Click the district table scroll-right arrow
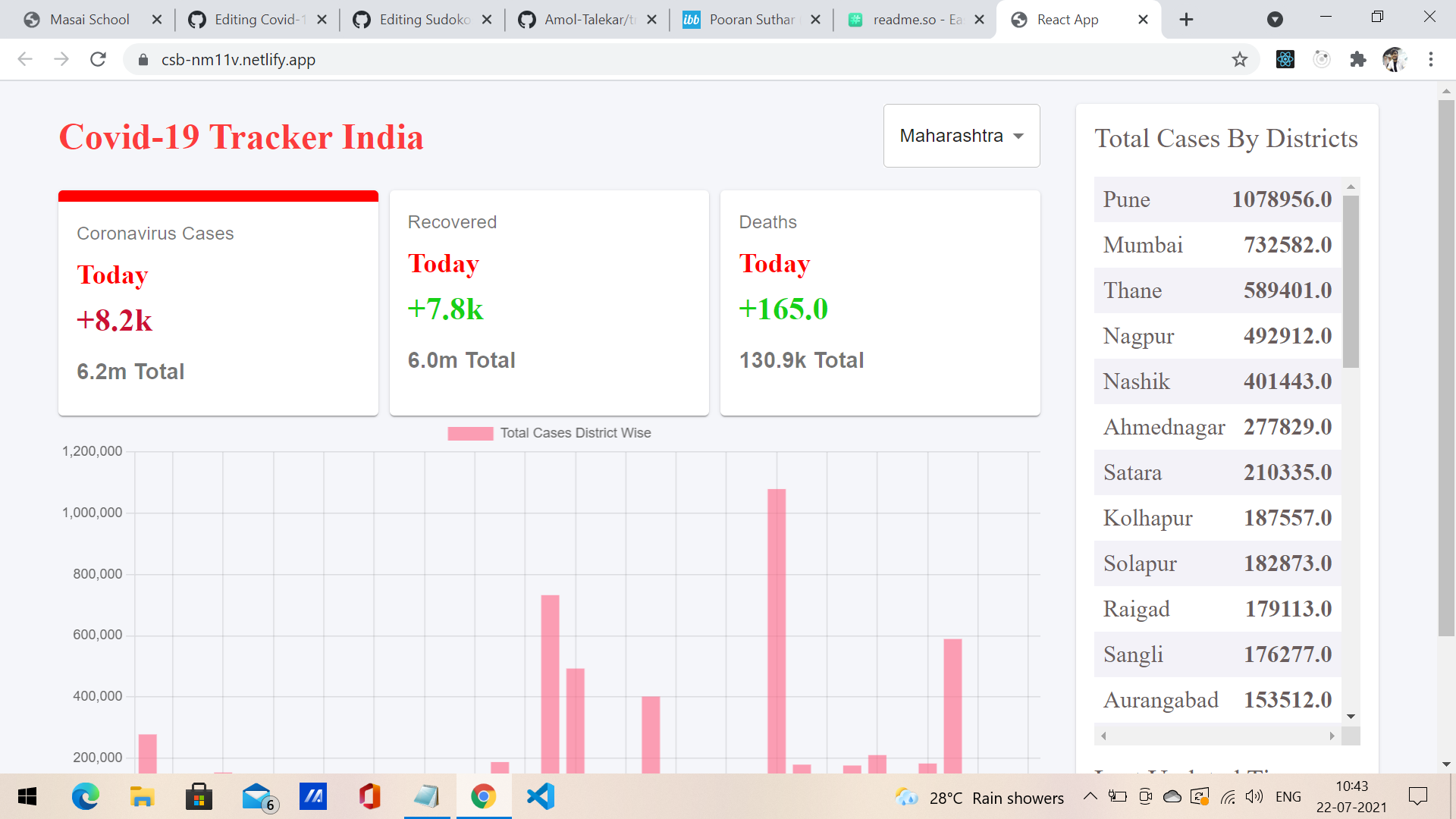The image size is (1456, 819). [1332, 736]
